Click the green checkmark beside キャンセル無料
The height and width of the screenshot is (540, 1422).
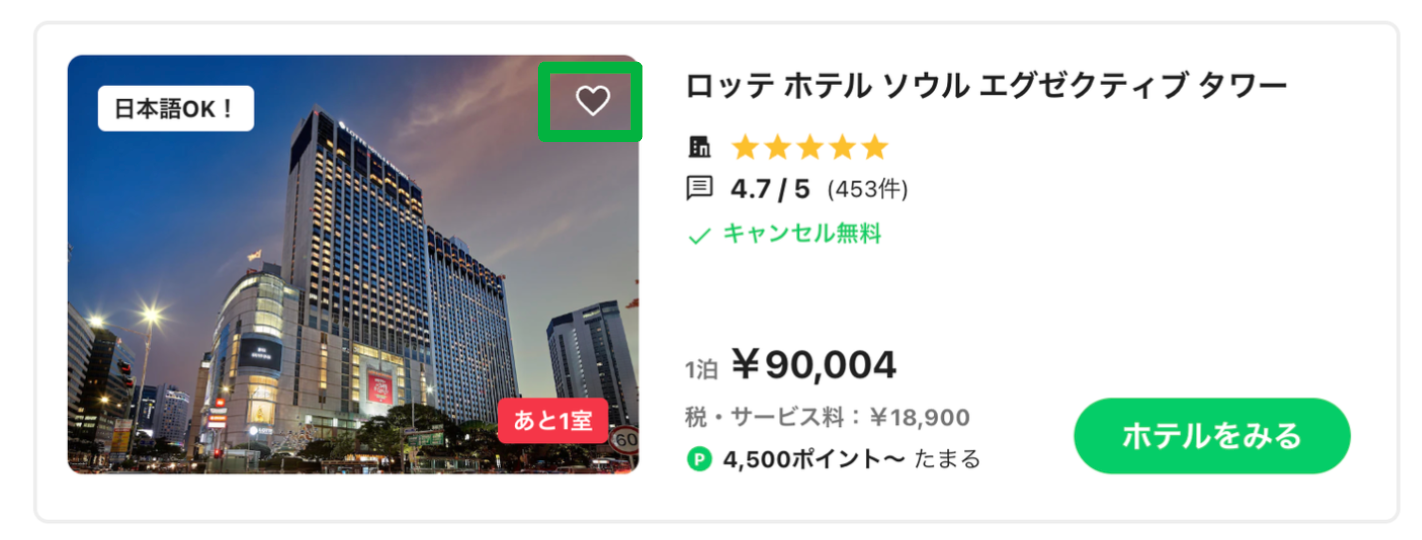[700, 236]
